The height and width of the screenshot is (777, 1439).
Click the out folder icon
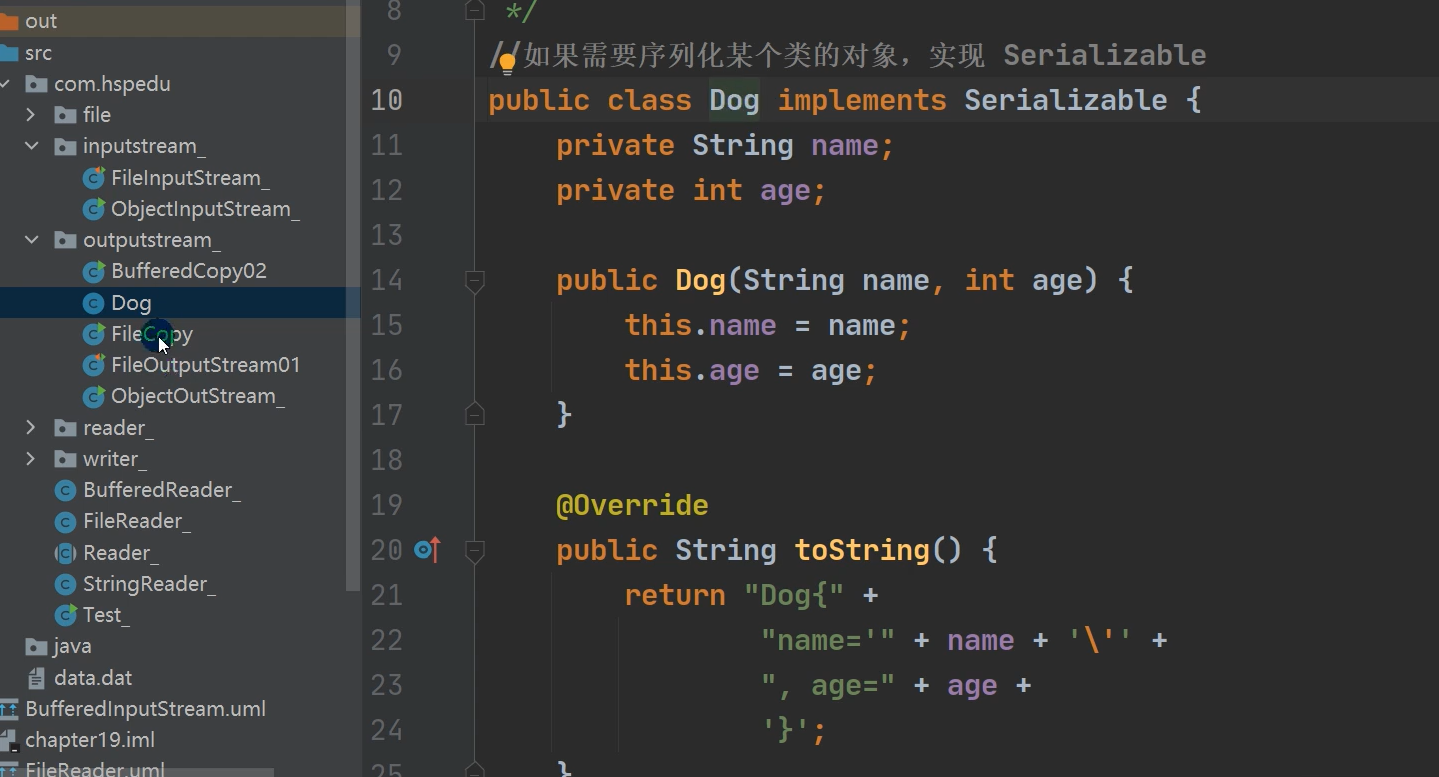click(x=8, y=21)
